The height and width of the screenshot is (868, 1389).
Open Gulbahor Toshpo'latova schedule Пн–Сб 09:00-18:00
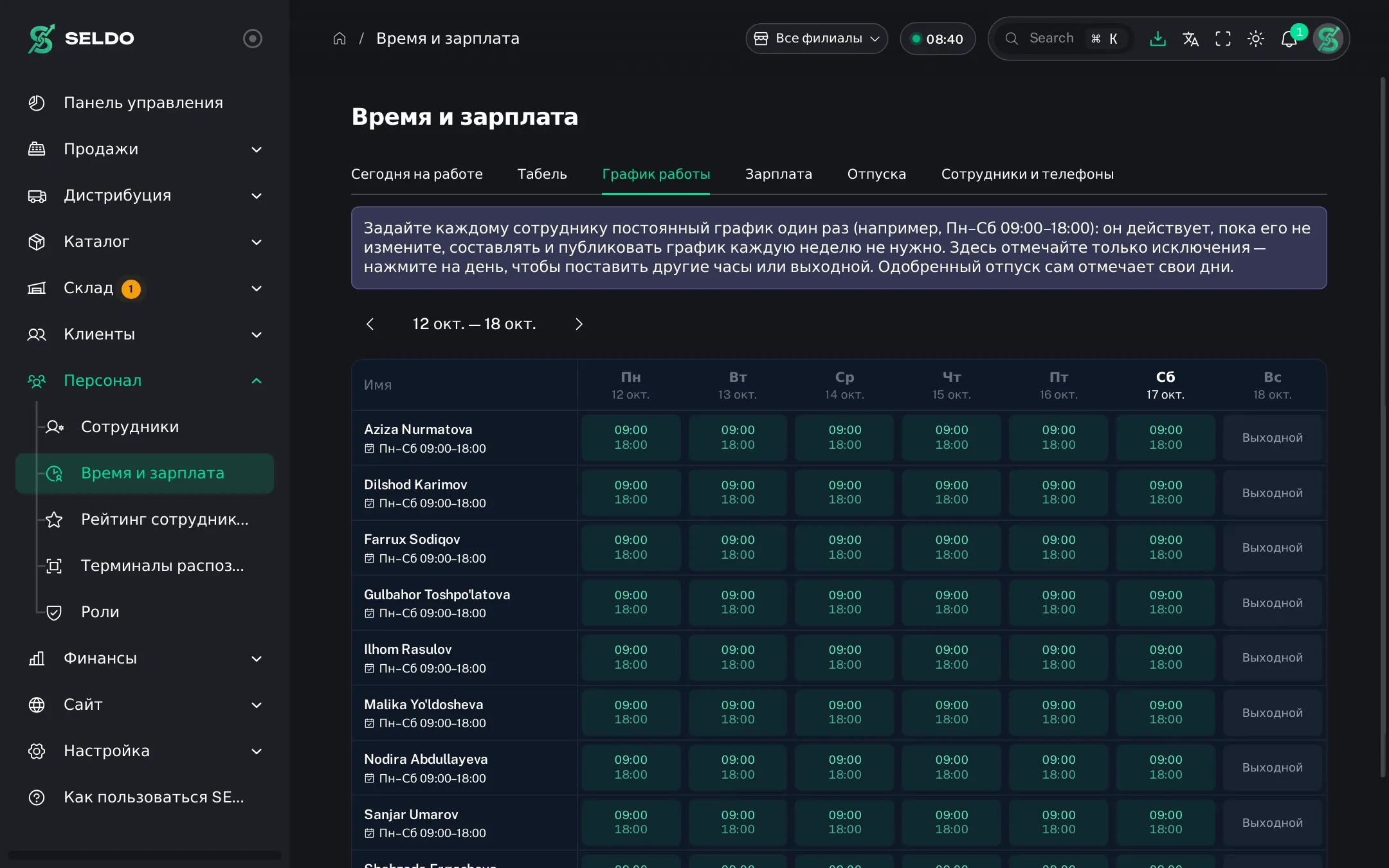pos(425,613)
